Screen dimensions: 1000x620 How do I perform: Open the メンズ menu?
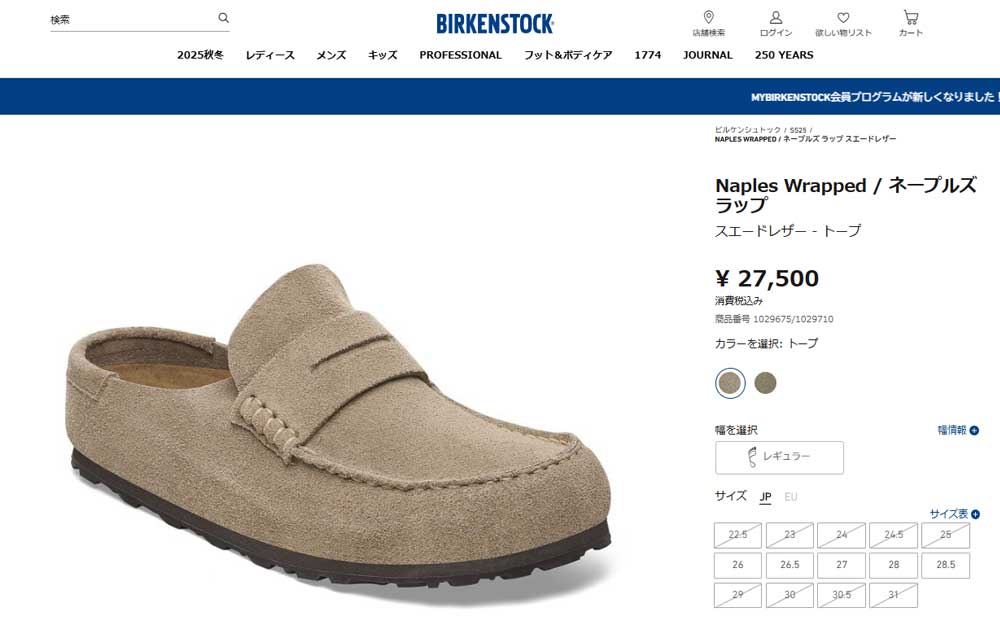tap(331, 55)
